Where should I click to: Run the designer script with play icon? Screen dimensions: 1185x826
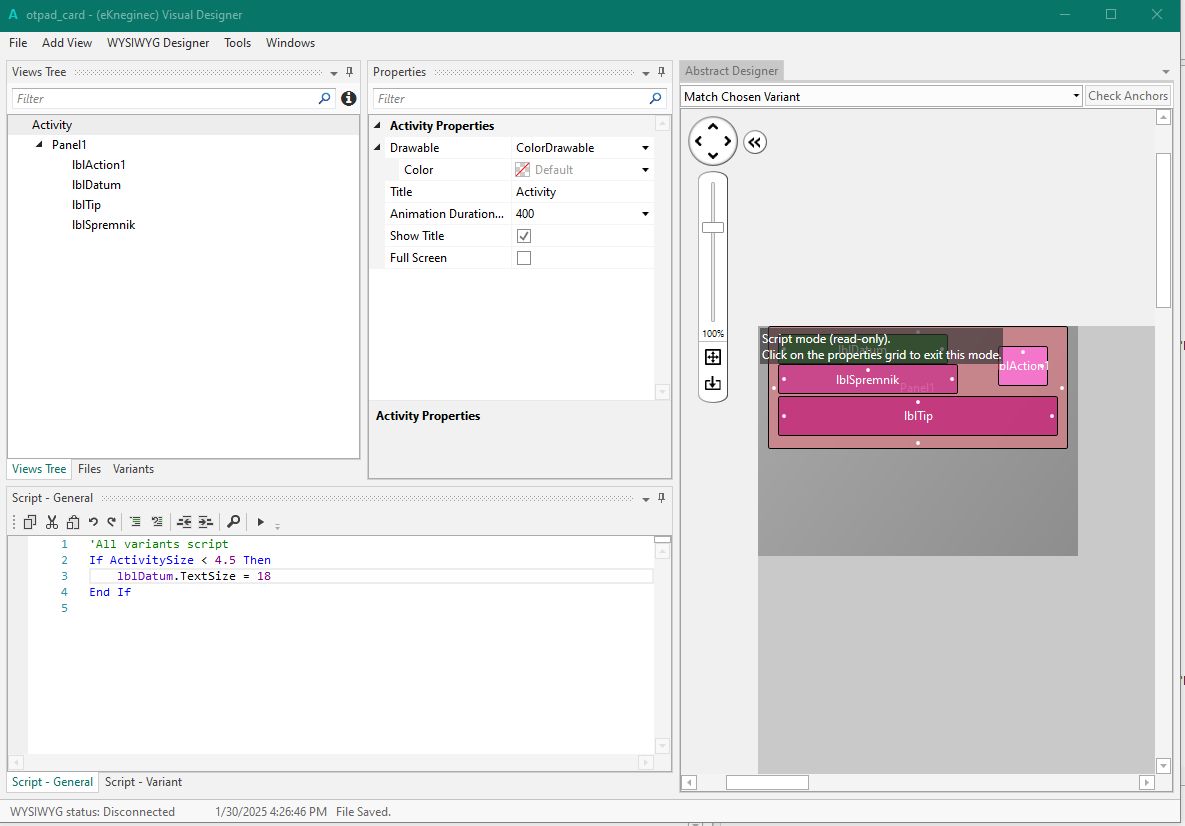point(261,522)
